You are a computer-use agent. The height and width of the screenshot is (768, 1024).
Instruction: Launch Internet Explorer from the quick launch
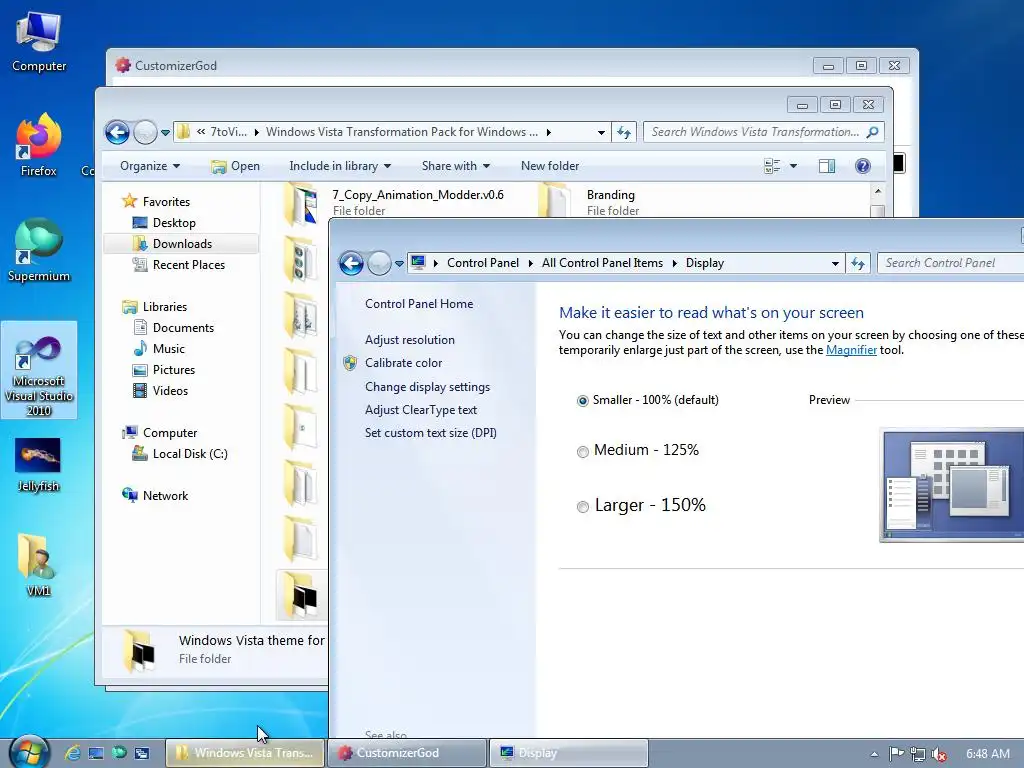point(72,753)
